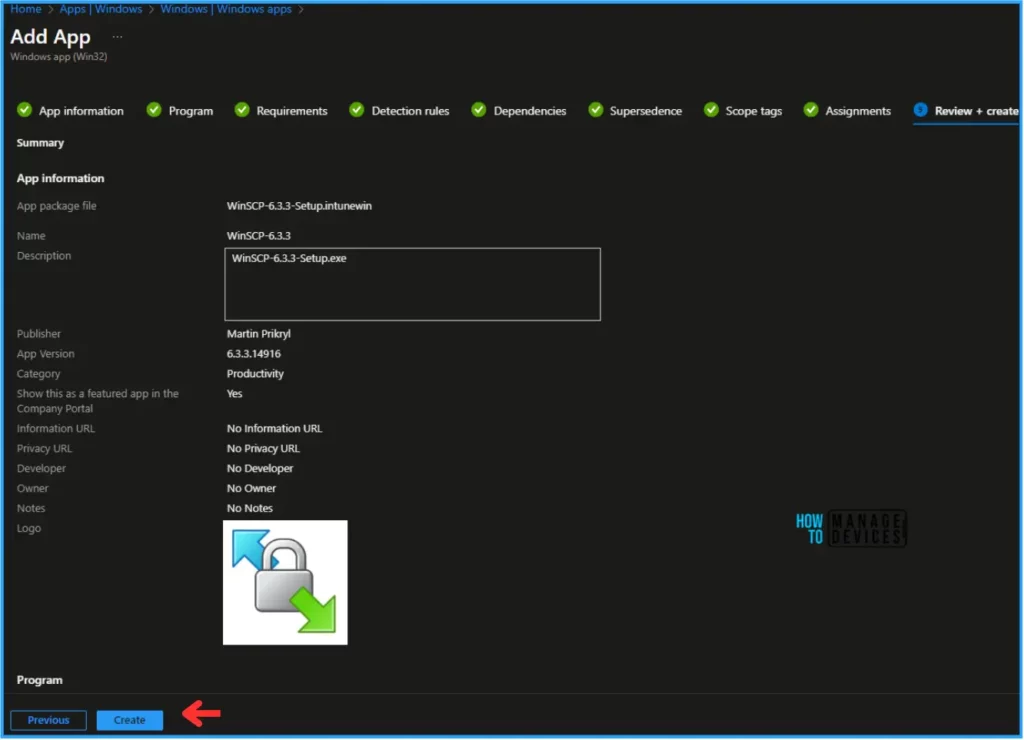The height and width of the screenshot is (740, 1024).
Task: Click the Create button
Action: click(129, 720)
